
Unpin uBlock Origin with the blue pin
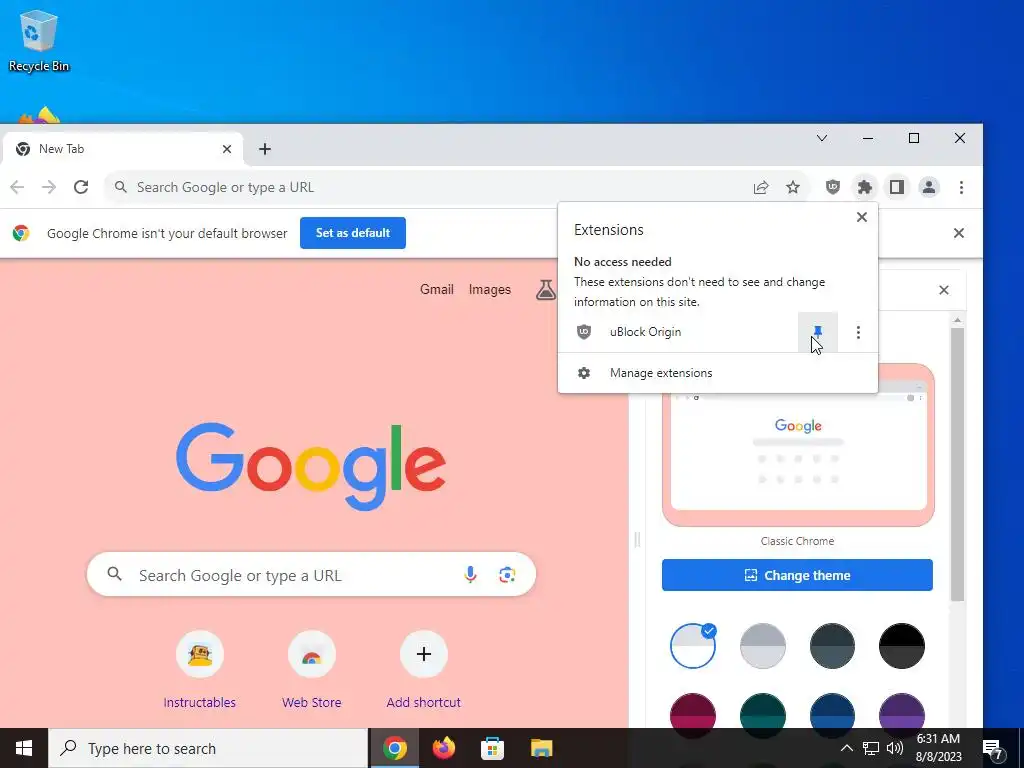click(x=818, y=332)
